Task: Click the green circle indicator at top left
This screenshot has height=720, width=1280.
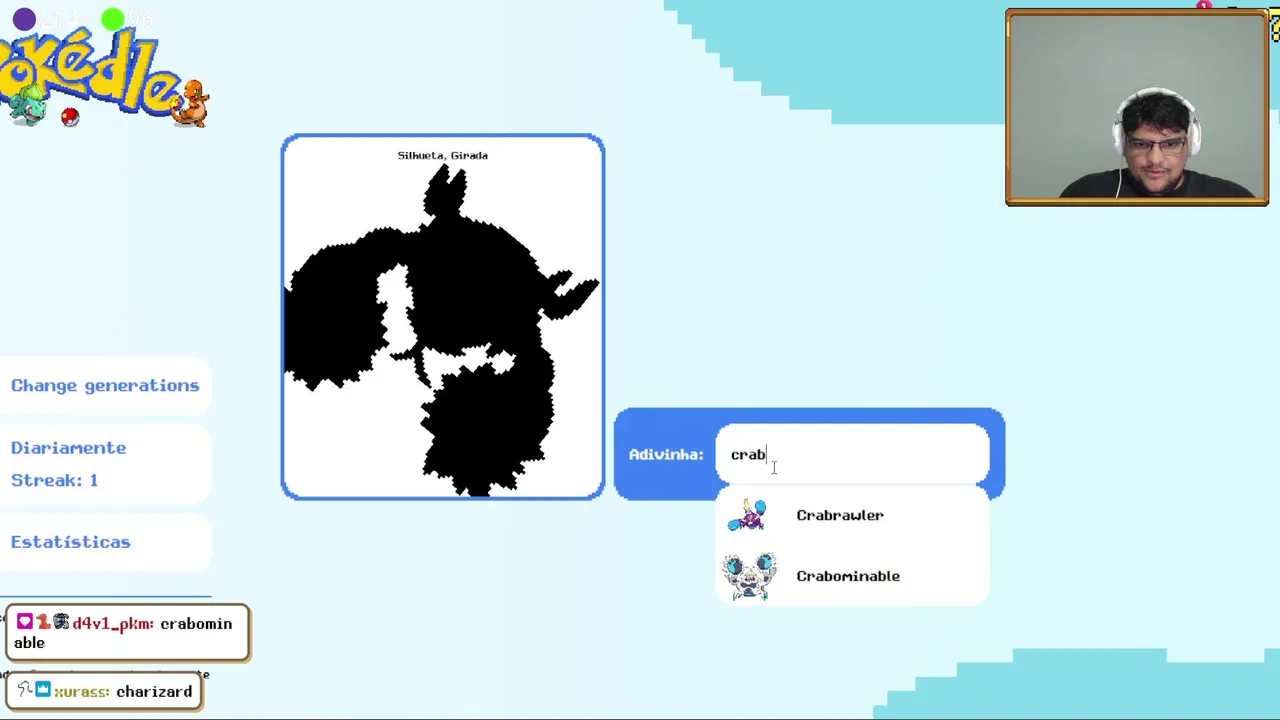Action: click(112, 19)
